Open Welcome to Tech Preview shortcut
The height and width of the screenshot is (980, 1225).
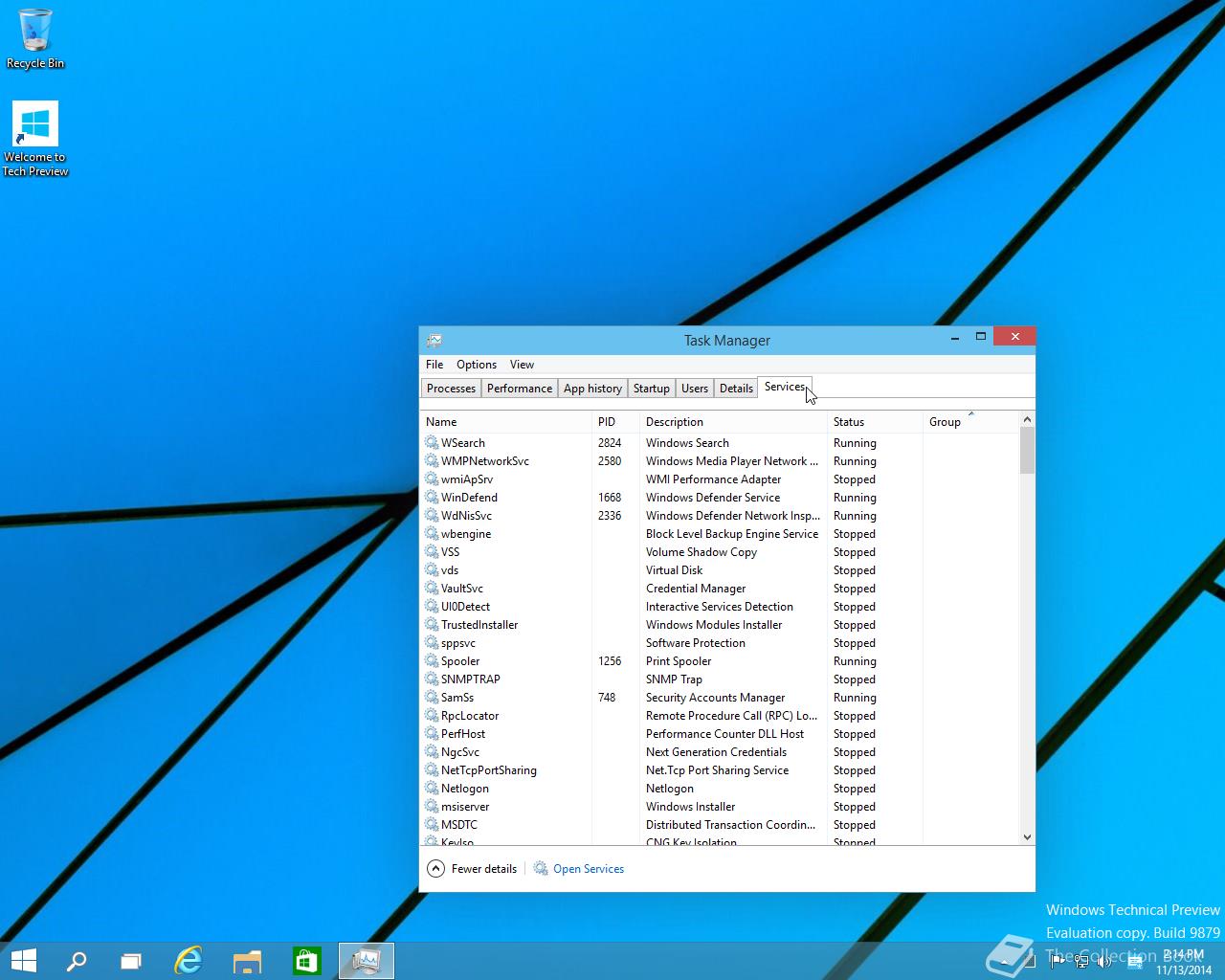(x=35, y=140)
